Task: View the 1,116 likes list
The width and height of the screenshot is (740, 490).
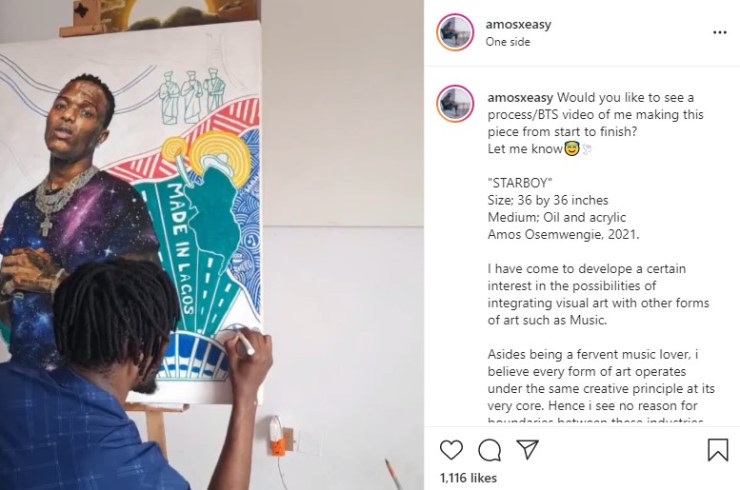Action: (x=468, y=478)
